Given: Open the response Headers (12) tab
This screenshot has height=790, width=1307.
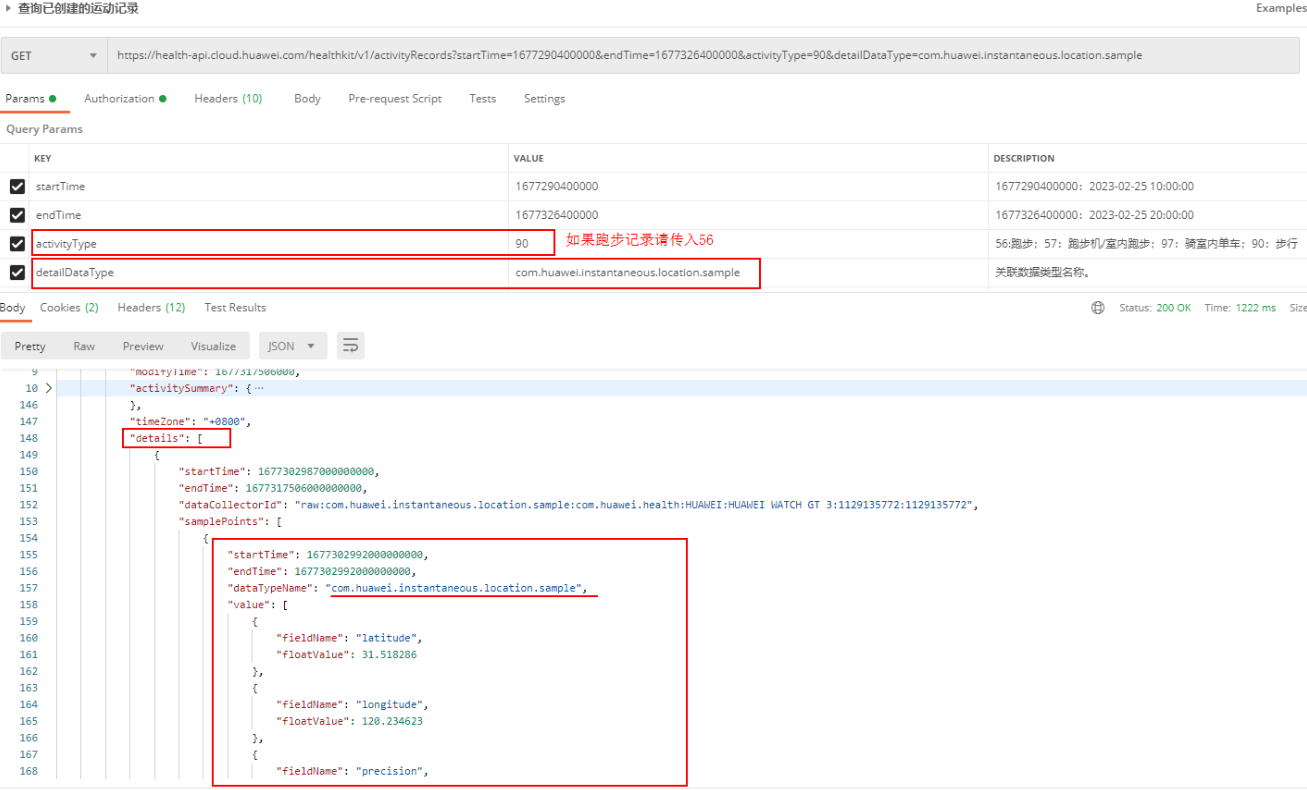Looking at the screenshot, I should 151,308.
